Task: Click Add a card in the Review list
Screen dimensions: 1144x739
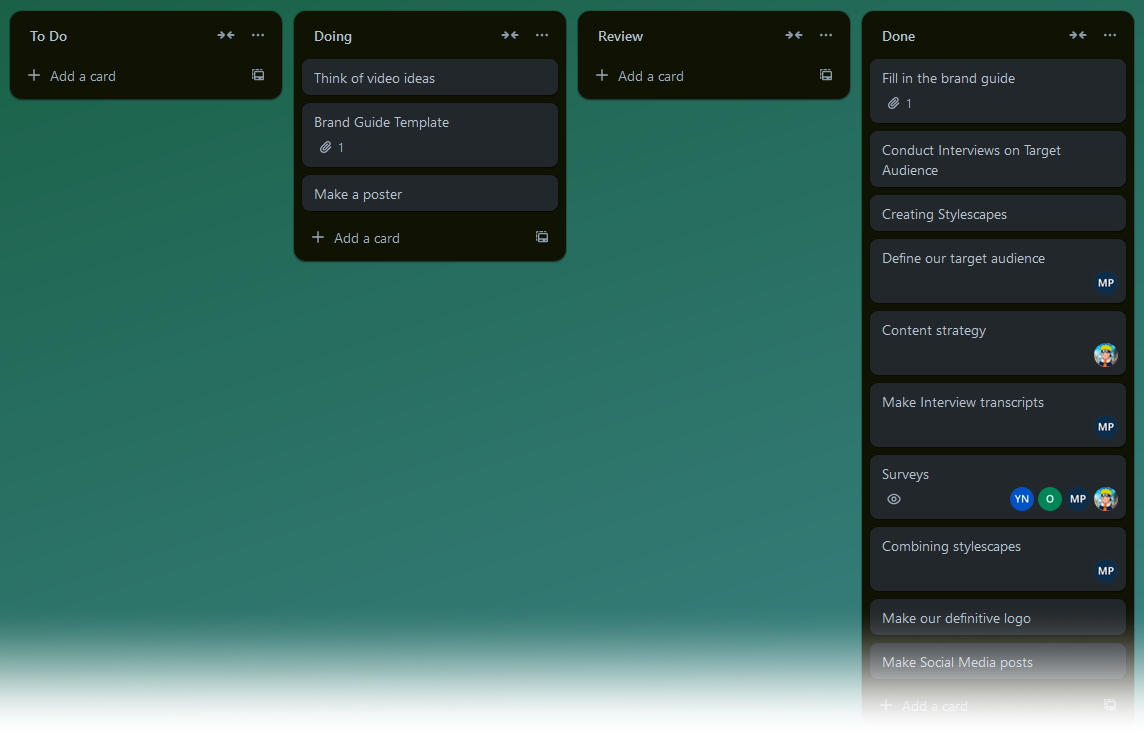Action: coord(650,75)
